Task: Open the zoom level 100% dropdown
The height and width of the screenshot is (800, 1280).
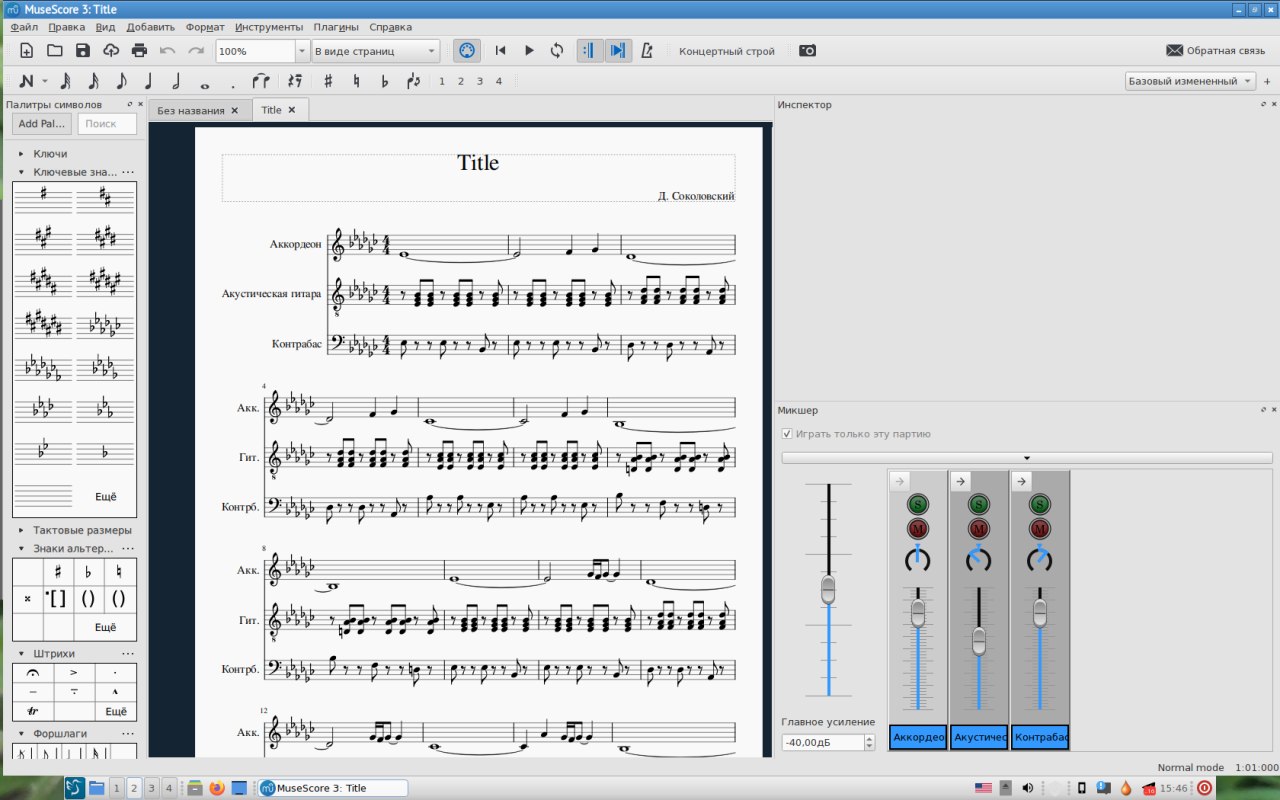Action: [302, 51]
